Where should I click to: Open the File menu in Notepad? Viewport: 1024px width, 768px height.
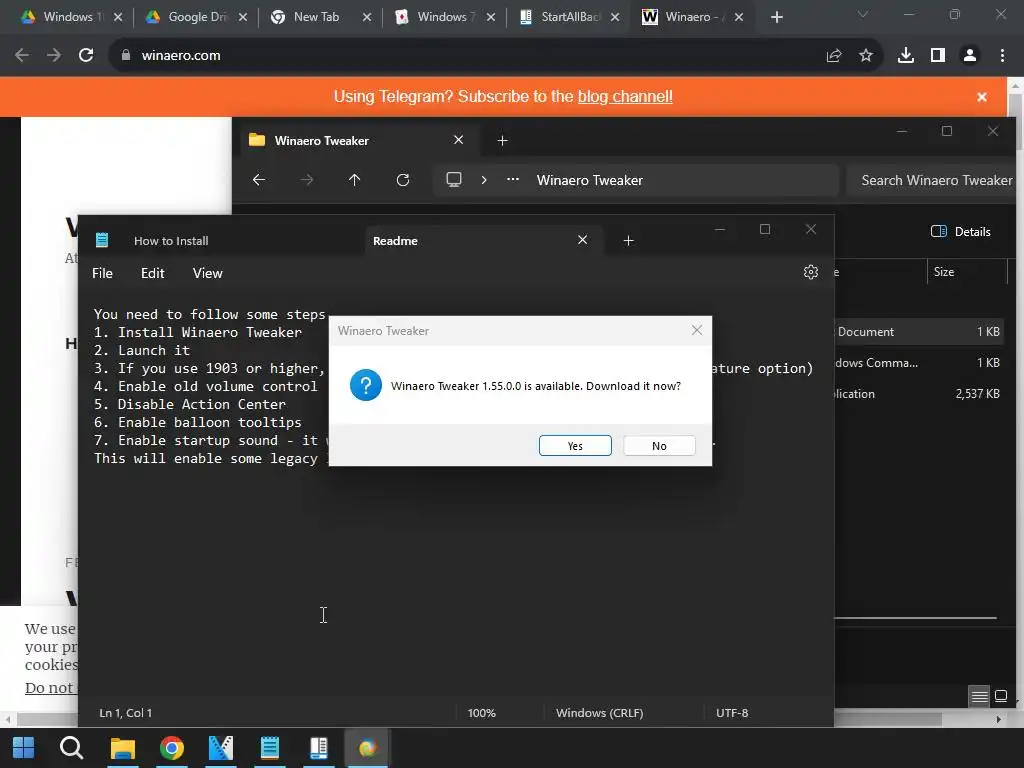[x=102, y=273]
